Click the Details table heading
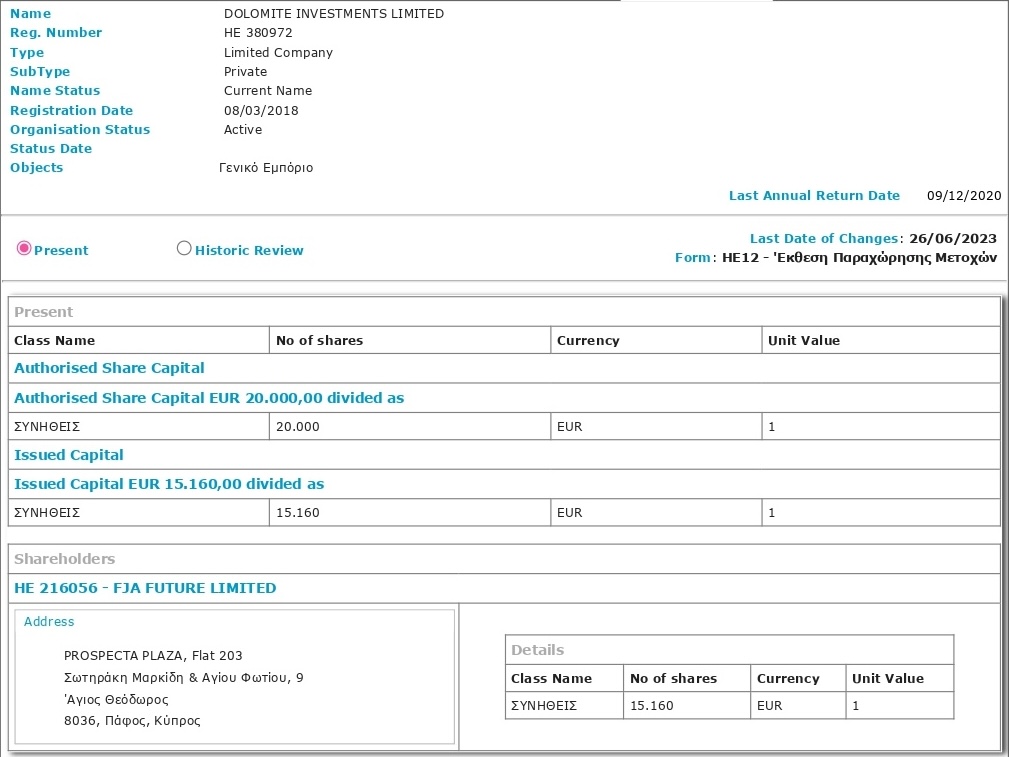 click(x=537, y=650)
